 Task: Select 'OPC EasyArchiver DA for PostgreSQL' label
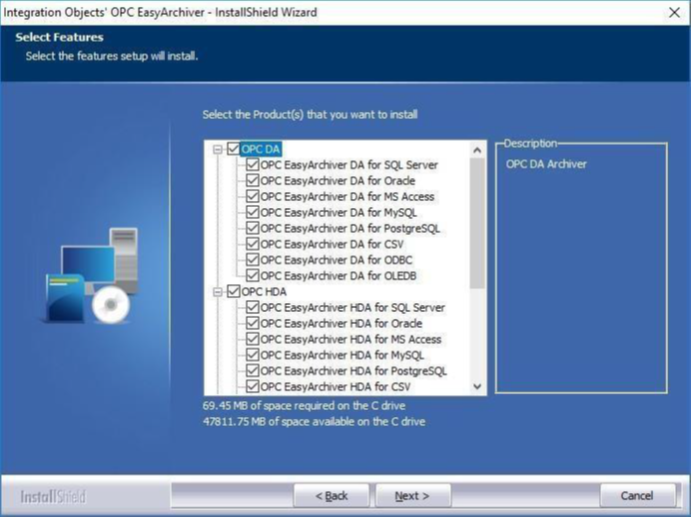[350, 228]
